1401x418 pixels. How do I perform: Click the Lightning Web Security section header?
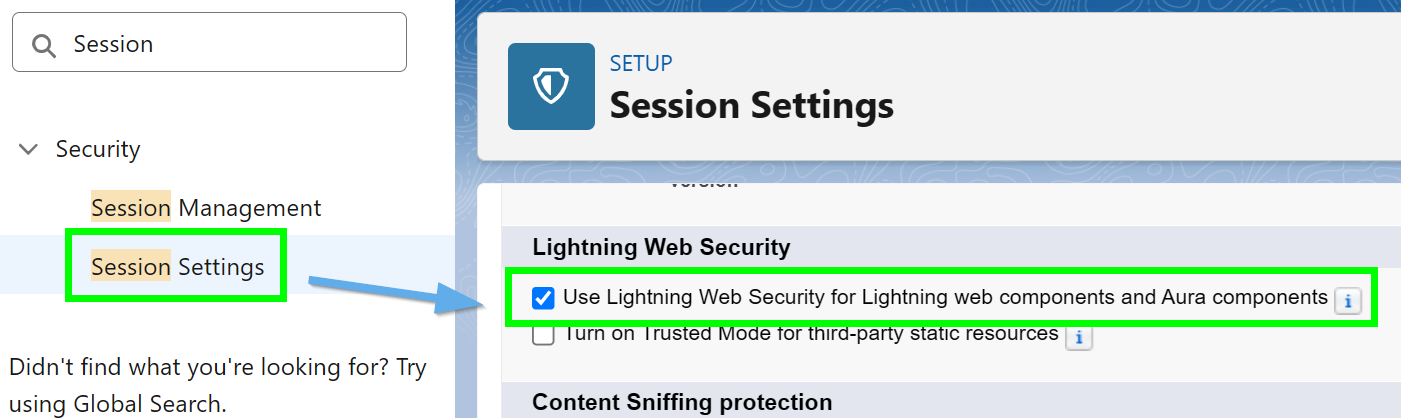[661, 247]
